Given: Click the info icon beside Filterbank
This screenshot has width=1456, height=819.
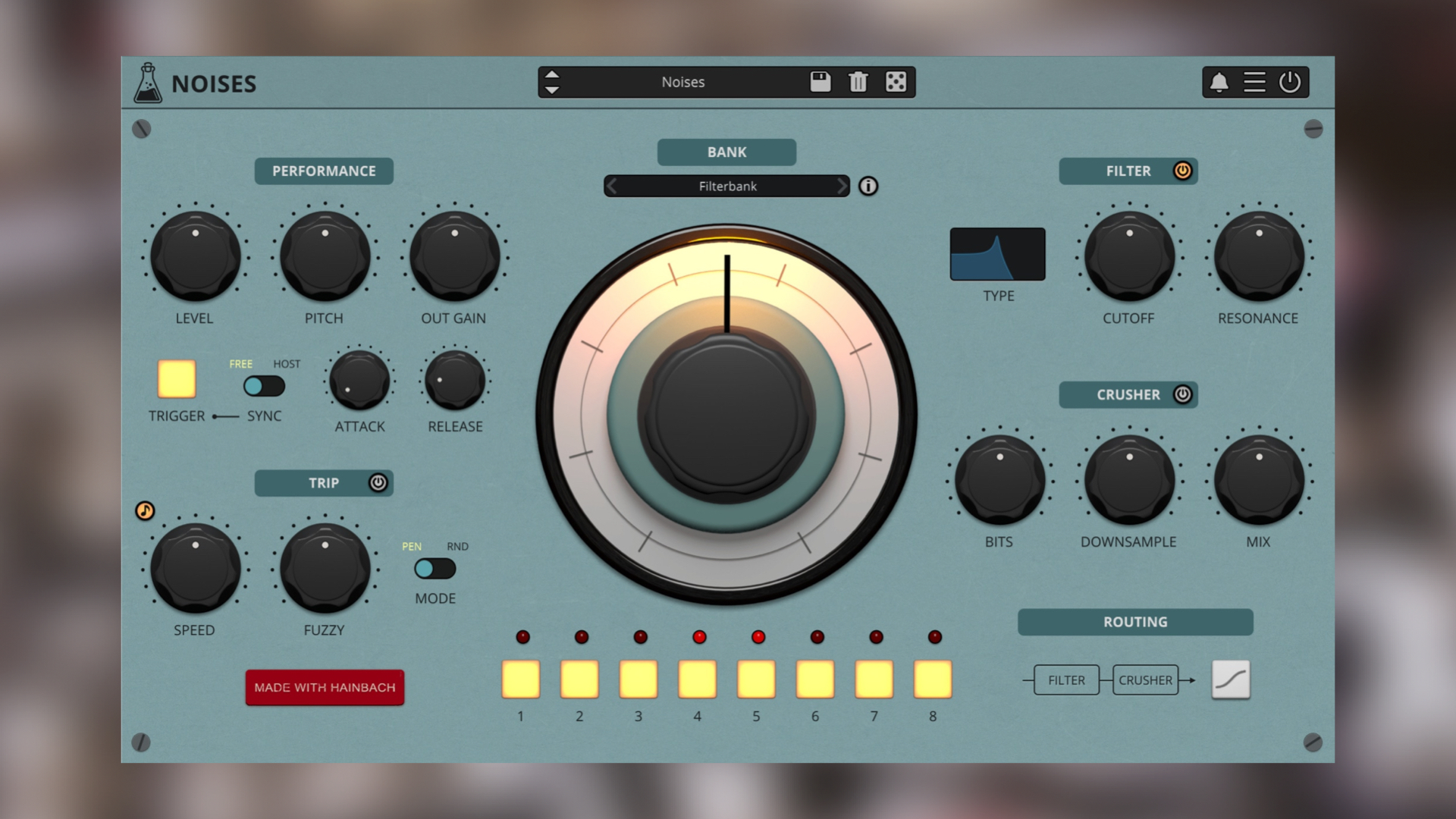Looking at the screenshot, I should (x=869, y=186).
